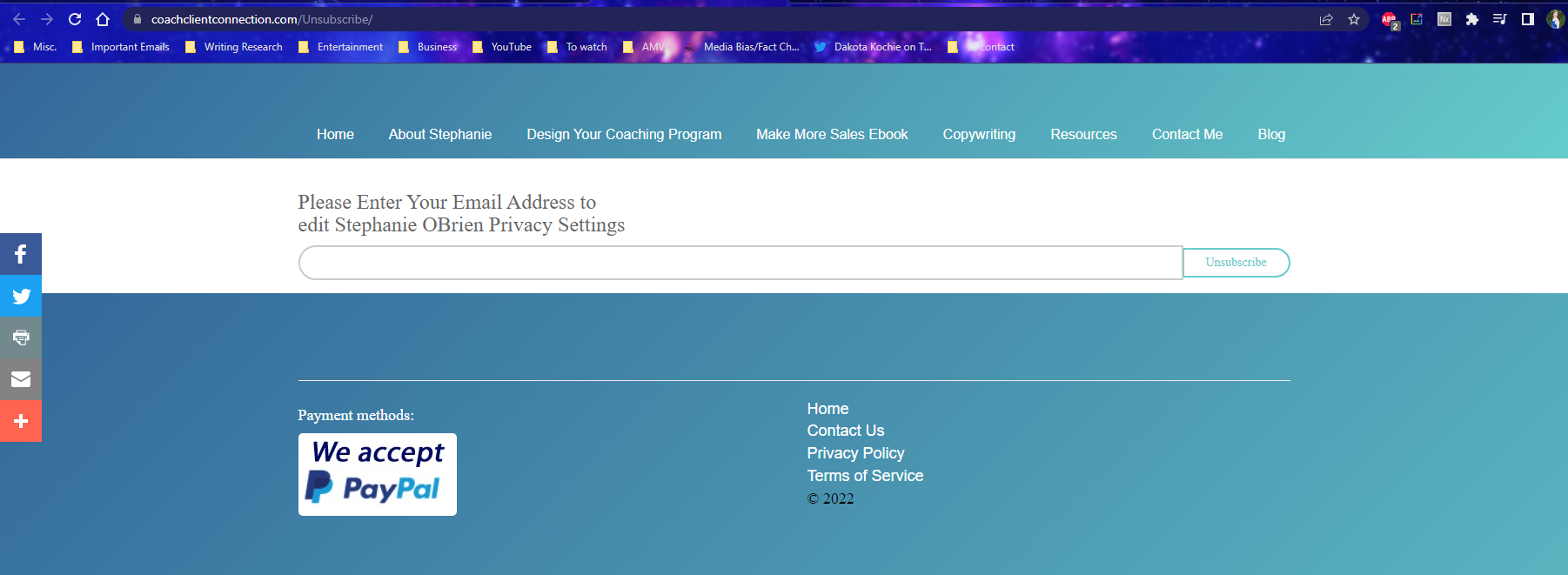Open the image capture extension icon
This screenshot has width=1568, height=575.
pyautogui.click(x=1417, y=19)
